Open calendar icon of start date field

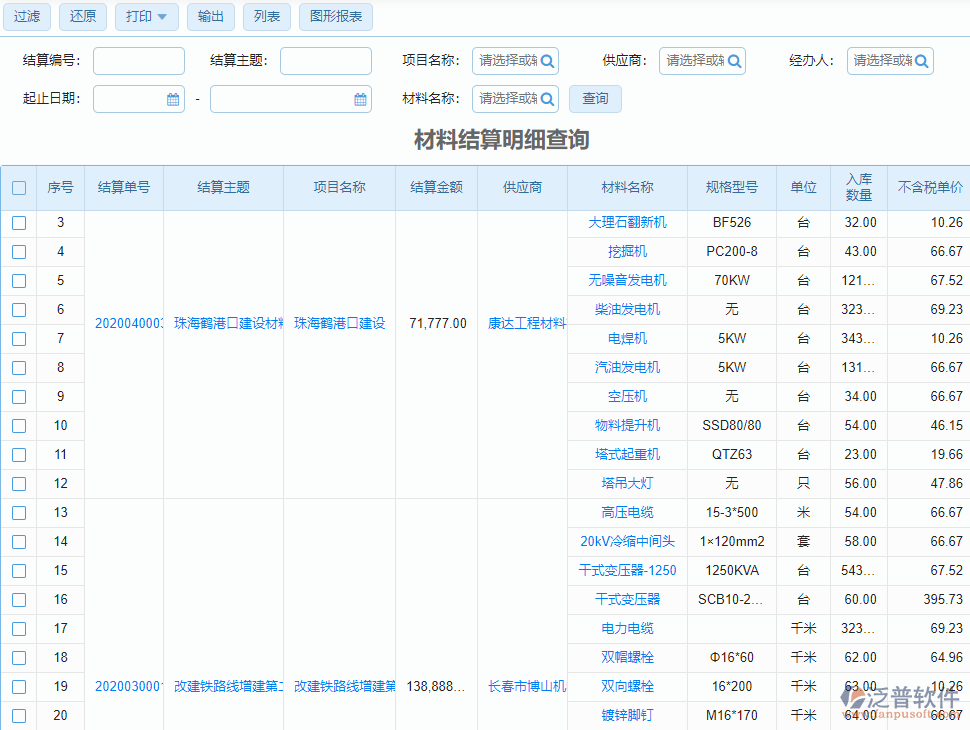click(x=173, y=100)
